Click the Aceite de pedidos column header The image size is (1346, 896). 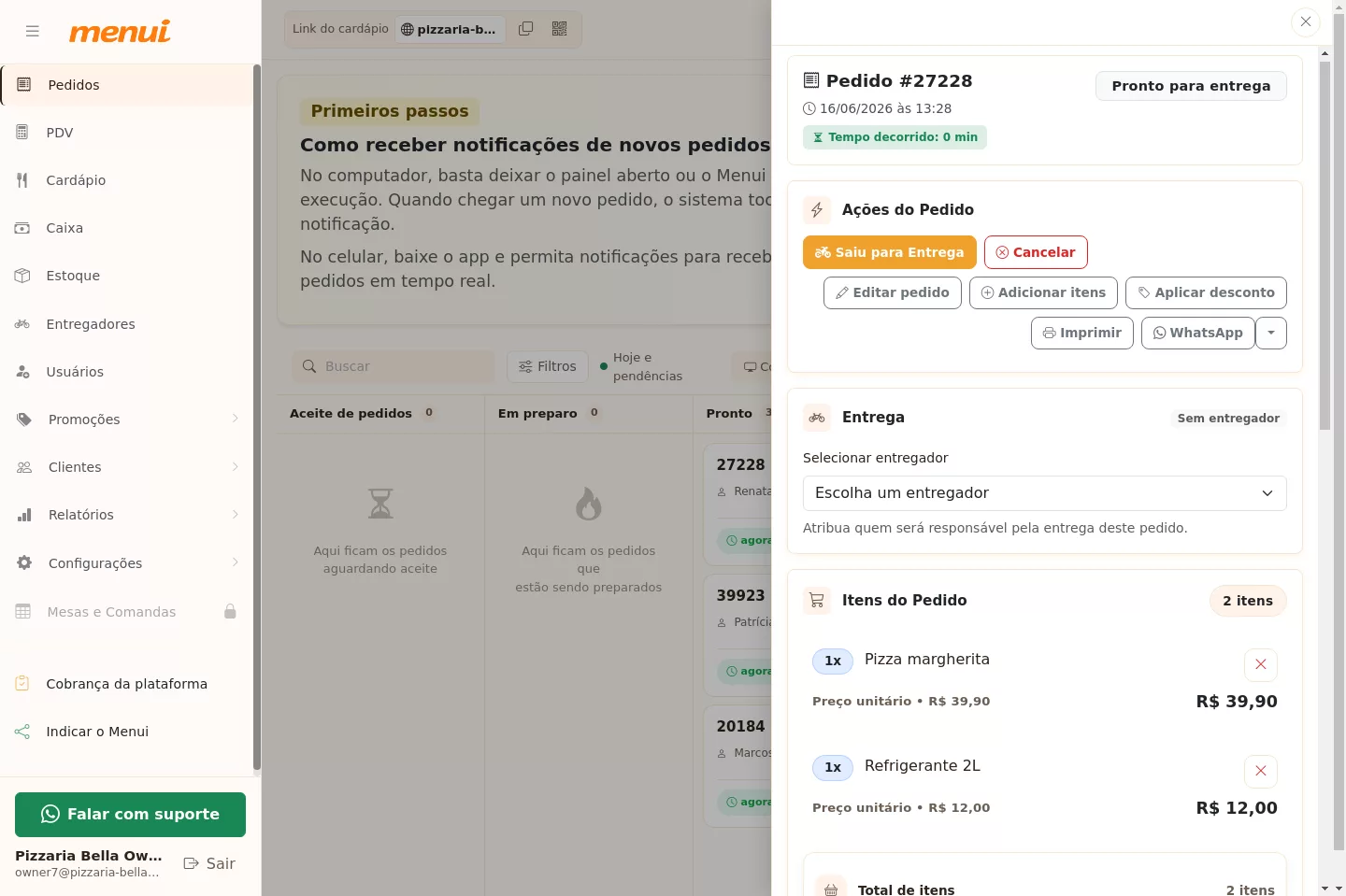(351, 413)
